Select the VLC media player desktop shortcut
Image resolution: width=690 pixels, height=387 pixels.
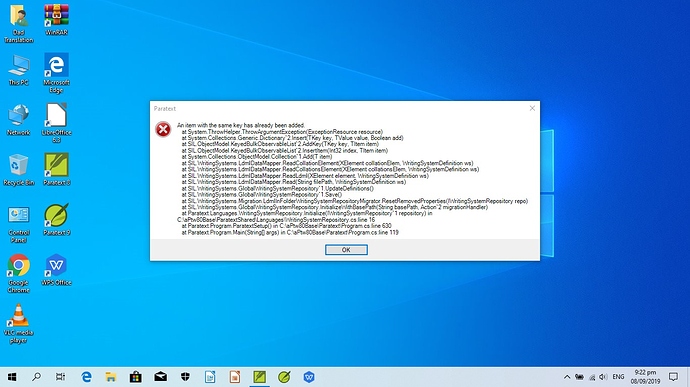pos(18,324)
